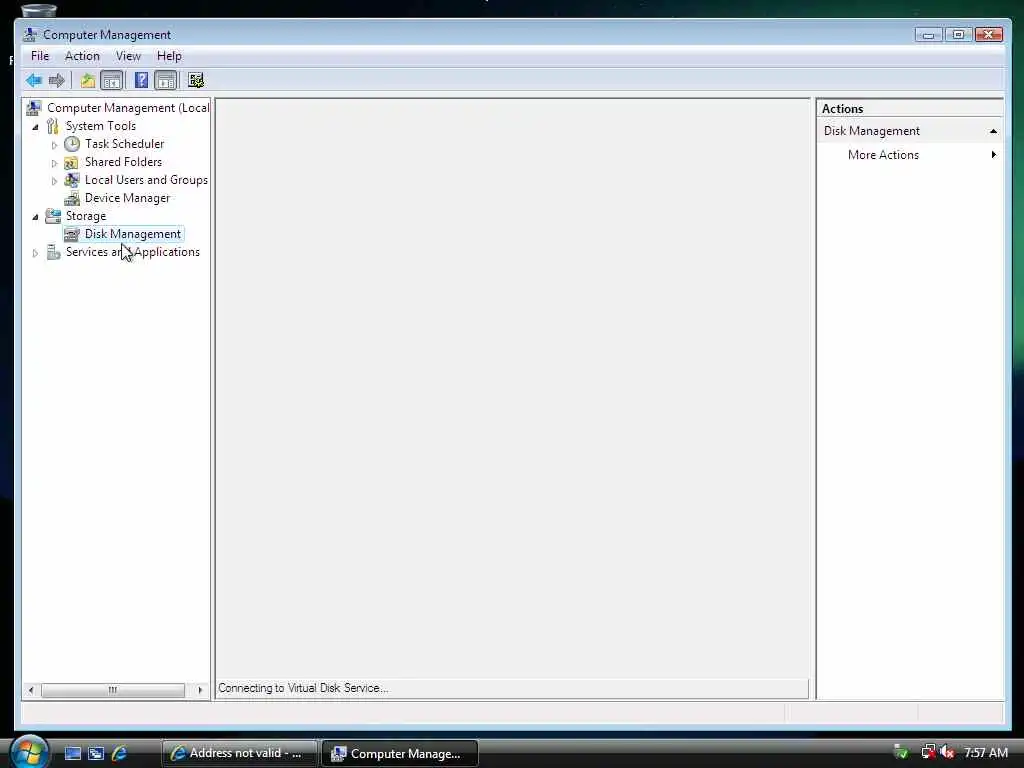This screenshot has height=768, width=1024.
Task: Maximize the Computer Management window
Action: [x=959, y=35]
